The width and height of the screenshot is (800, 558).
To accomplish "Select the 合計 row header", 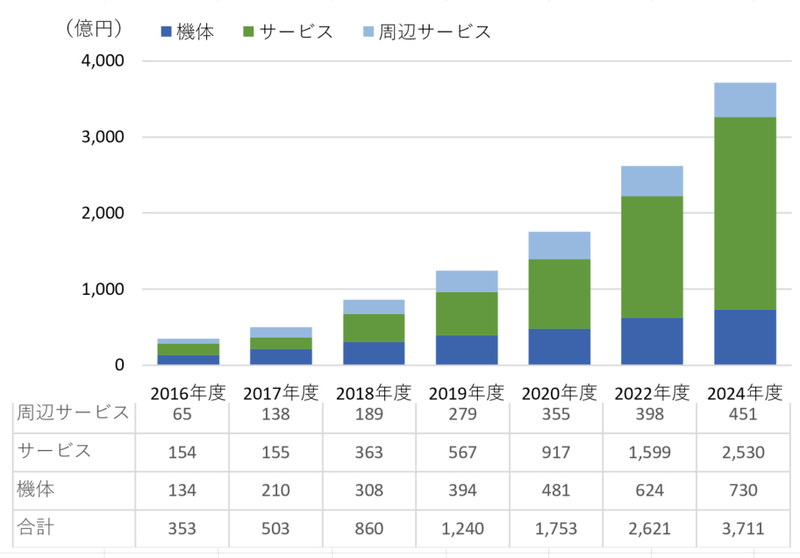I will (36, 528).
